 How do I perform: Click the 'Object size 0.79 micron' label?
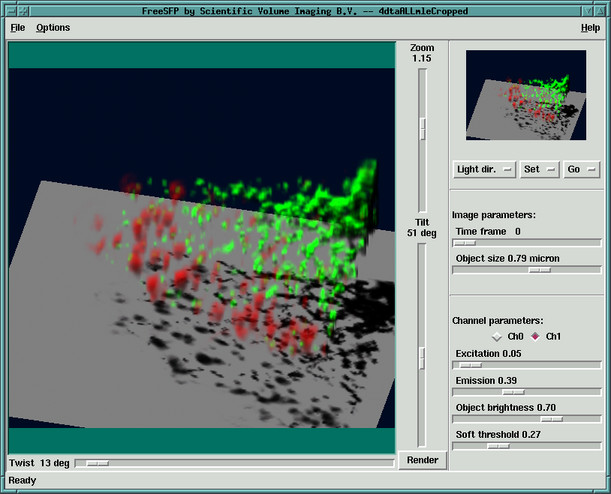508,259
